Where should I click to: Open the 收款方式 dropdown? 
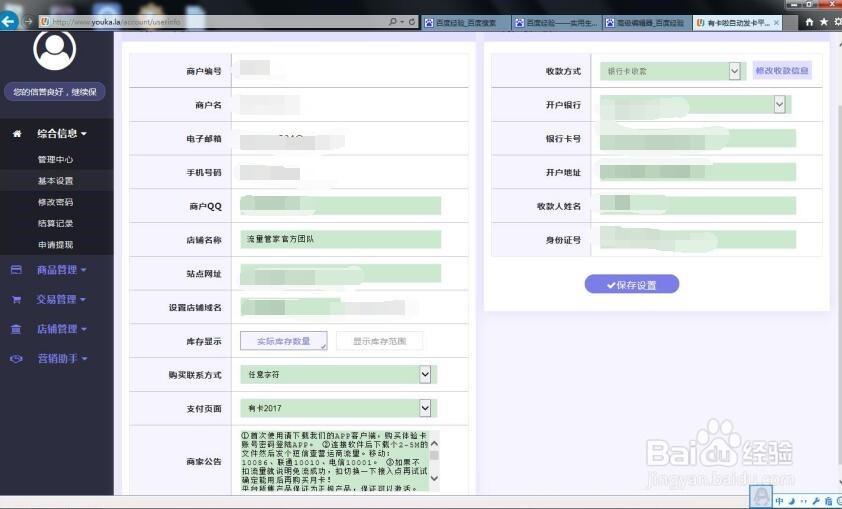(x=673, y=71)
